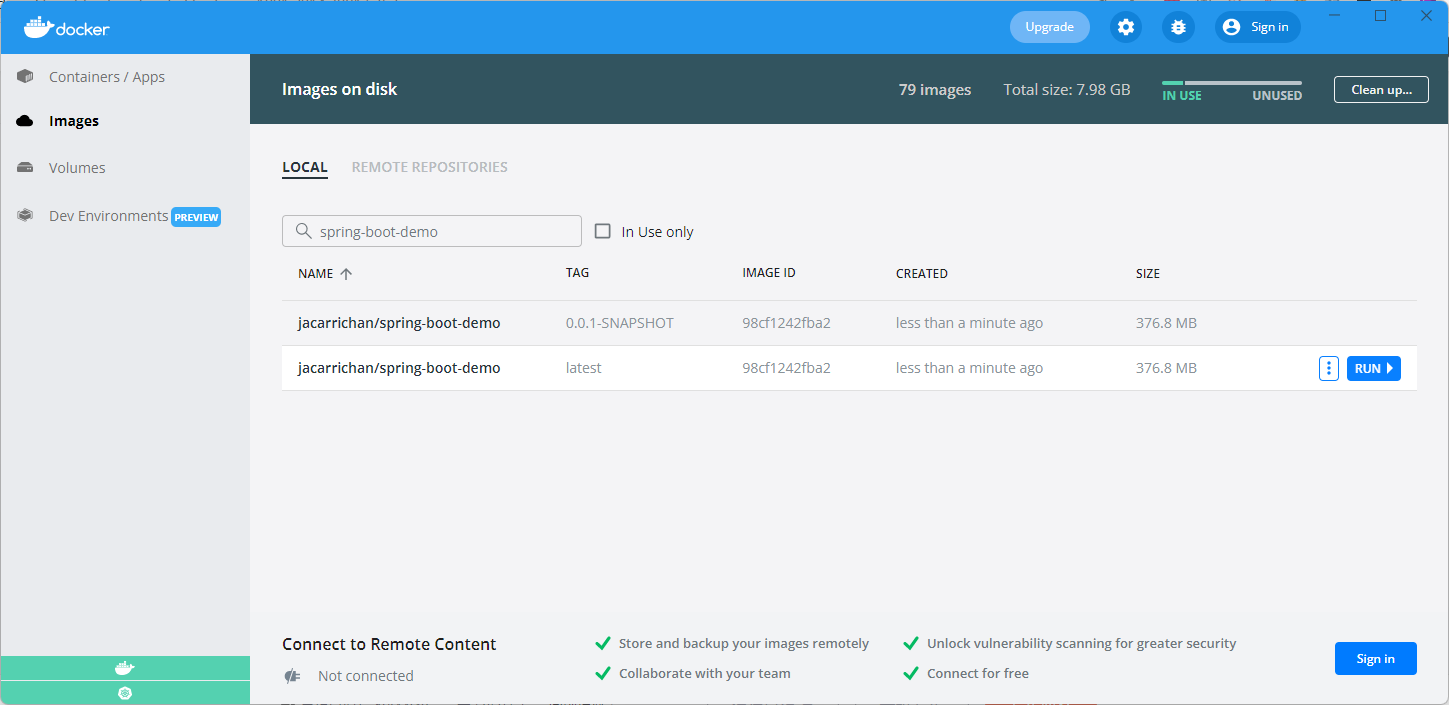Viewport: 1449px width, 705px height.
Task: Sort by the NAME column header
Action: (x=315, y=273)
